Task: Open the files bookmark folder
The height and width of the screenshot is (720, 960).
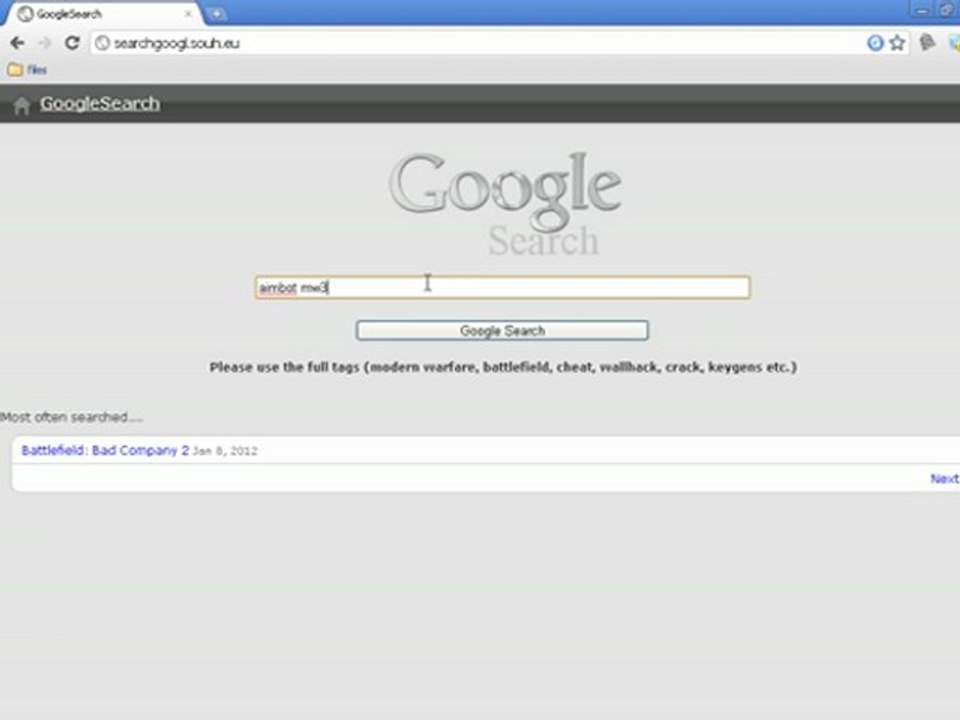Action: [28, 70]
